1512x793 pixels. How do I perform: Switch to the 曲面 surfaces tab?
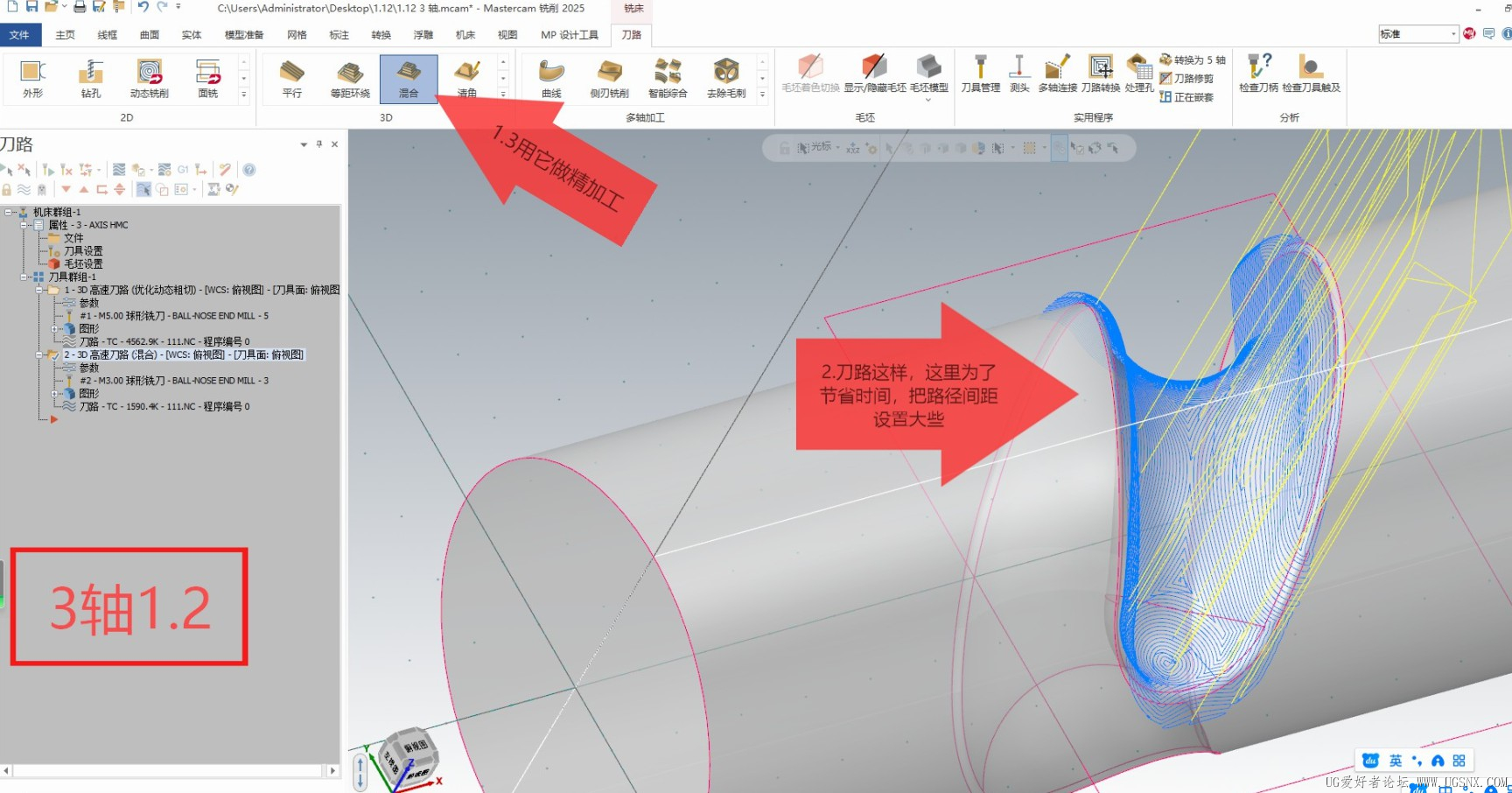click(150, 35)
